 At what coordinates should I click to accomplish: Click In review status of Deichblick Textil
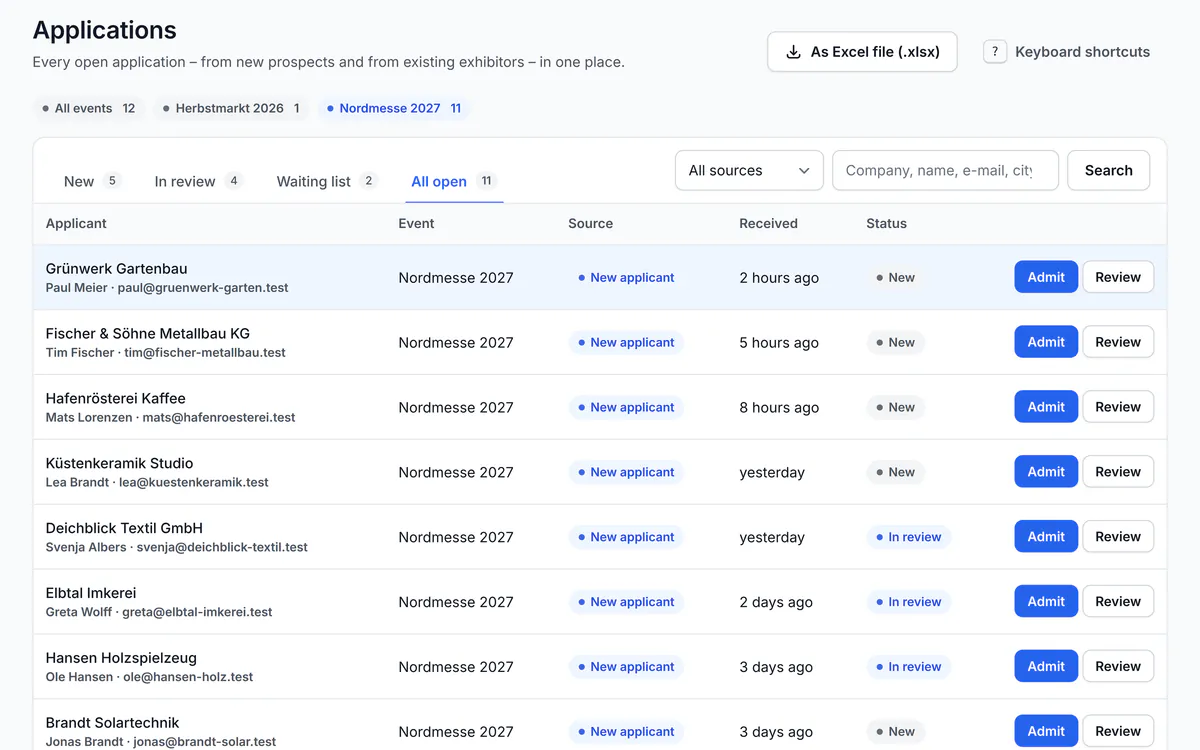tap(909, 537)
